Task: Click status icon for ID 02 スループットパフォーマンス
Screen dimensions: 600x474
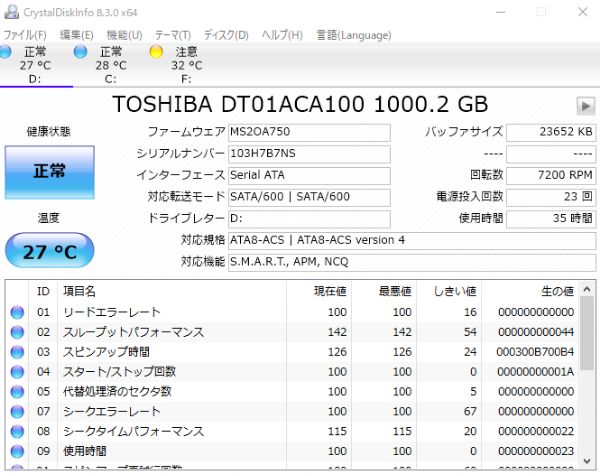Action: point(17,332)
